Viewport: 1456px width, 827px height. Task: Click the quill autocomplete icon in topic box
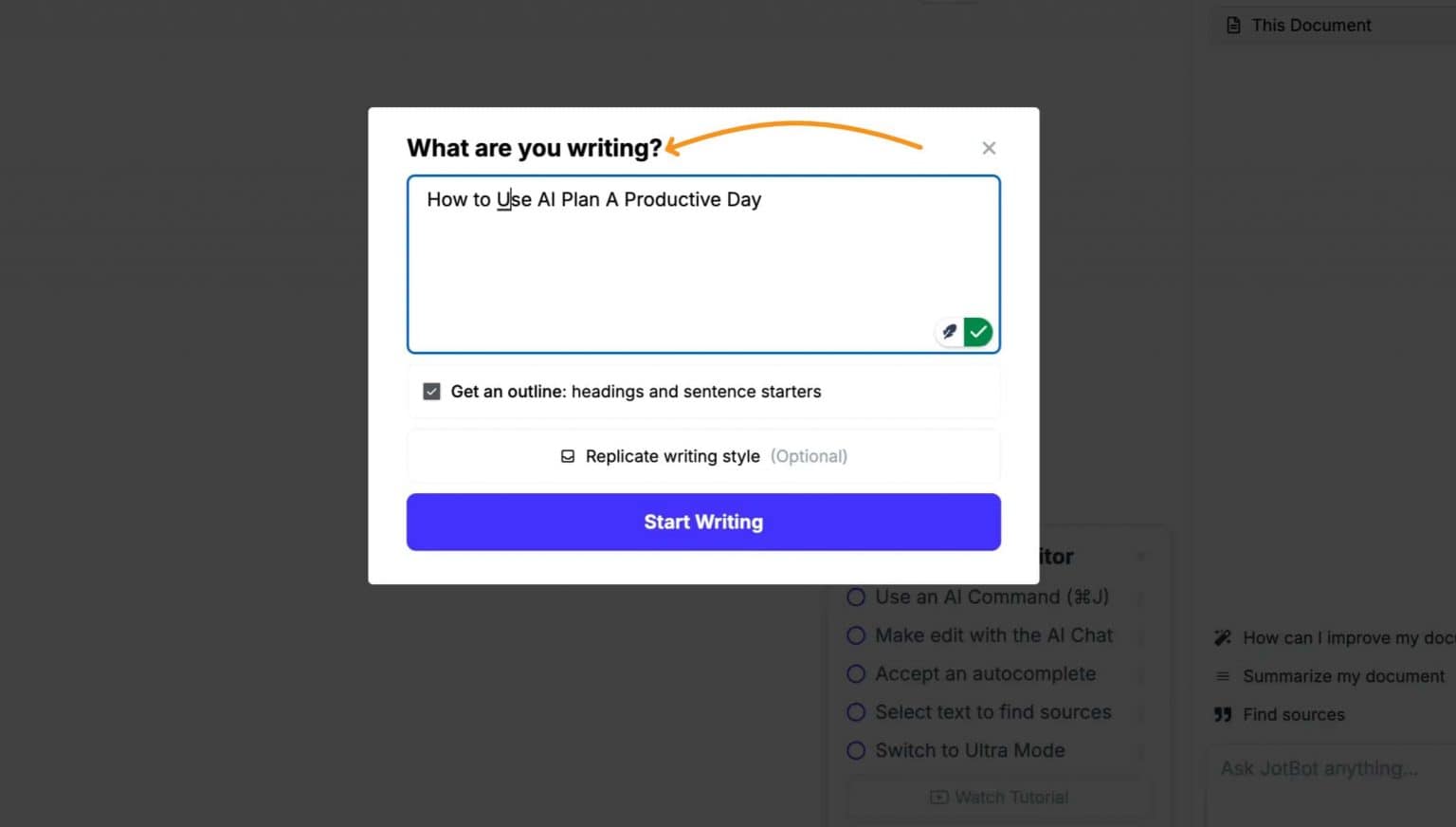[x=949, y=331]
